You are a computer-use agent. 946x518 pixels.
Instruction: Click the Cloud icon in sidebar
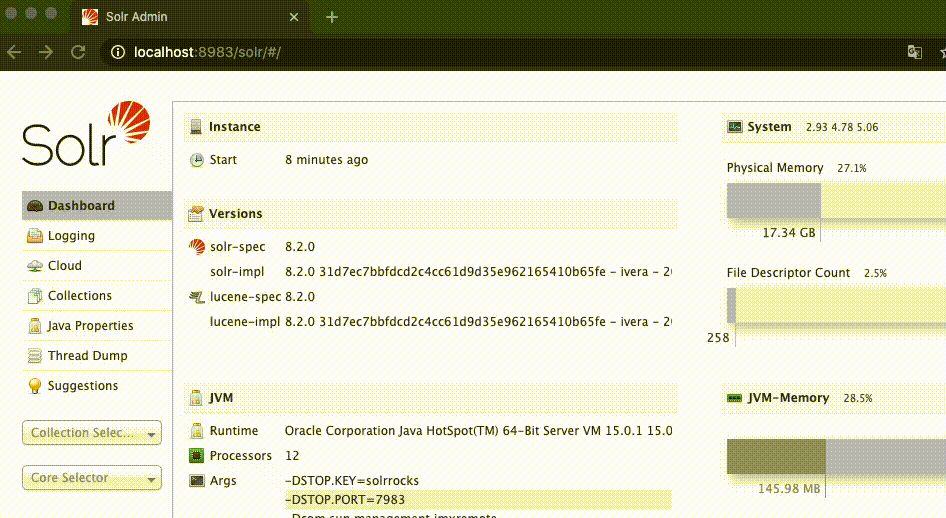(x=35, y=266)
